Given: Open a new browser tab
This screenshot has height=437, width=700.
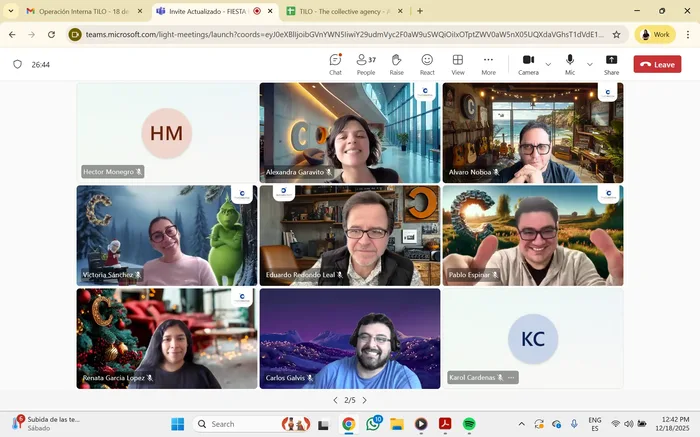Looking at the screenshot, I should click(x=420, y=11).
